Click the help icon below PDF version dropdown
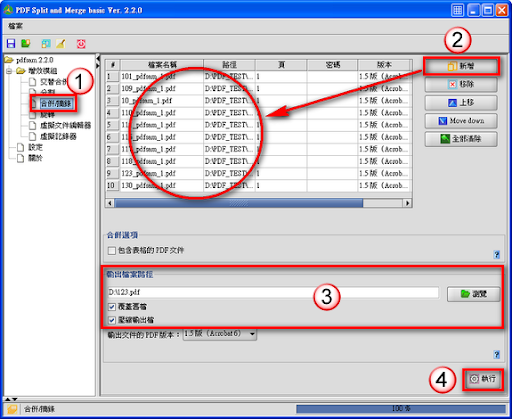This screenshot has width=512, height=419. point(497,354)
